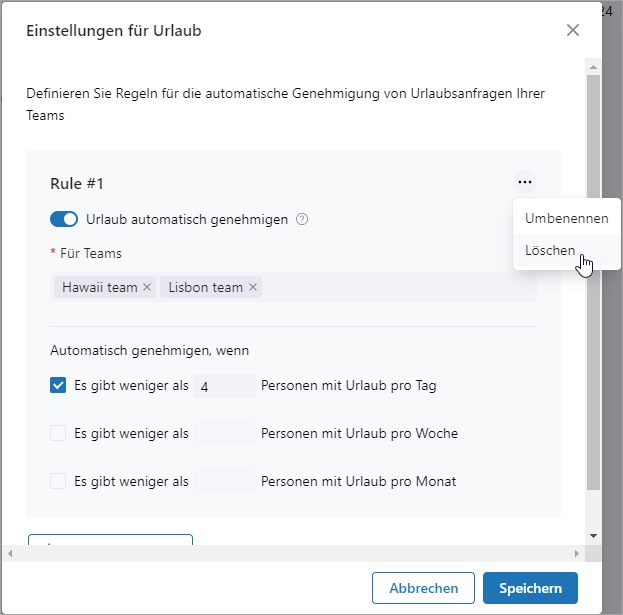
Task: Remove the Lisbon team tag
Action: tap(254, 287)
